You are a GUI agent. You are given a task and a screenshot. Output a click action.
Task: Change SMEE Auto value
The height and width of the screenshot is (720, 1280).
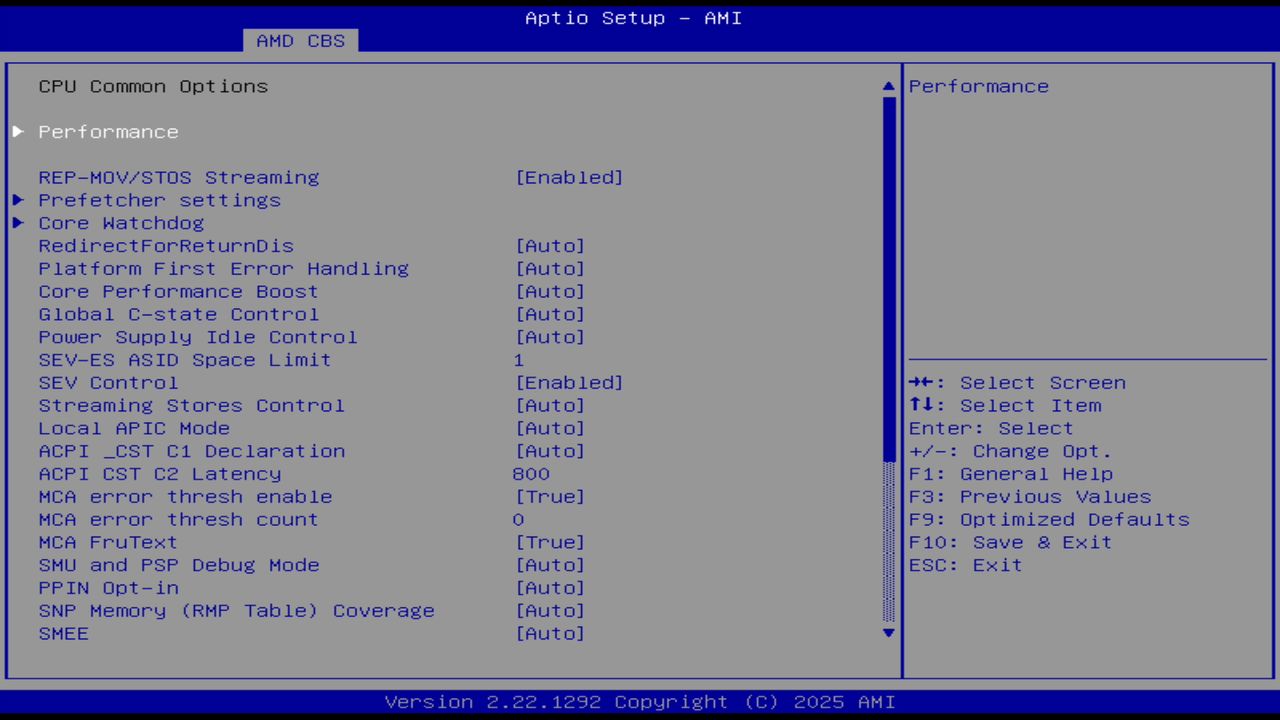pos(550,634)
